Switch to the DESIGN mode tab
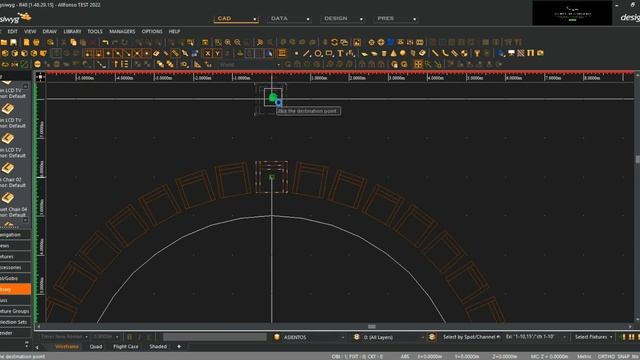 click(336, 18)
